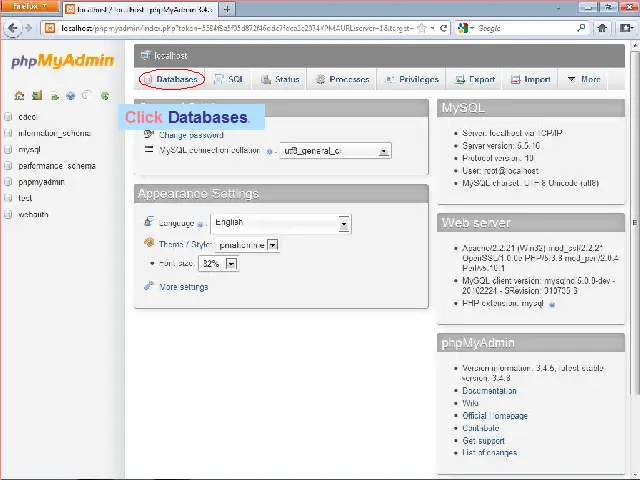The image size is (640, 480).
Task: Open the Theme / Style dropdown
Action: 247,245
